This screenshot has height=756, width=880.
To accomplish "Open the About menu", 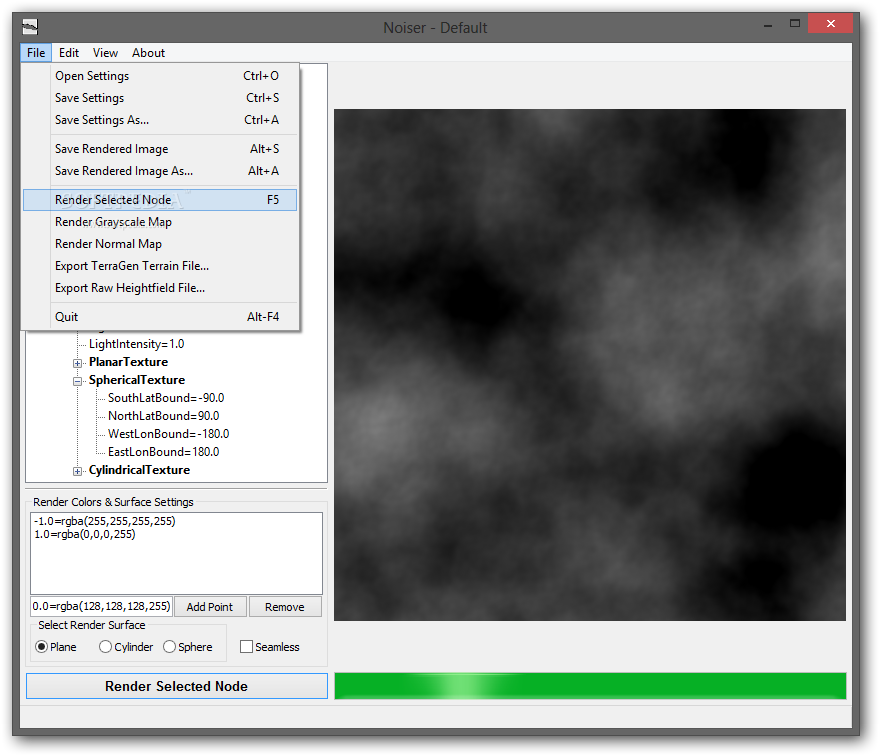I will tap(148, 53).
